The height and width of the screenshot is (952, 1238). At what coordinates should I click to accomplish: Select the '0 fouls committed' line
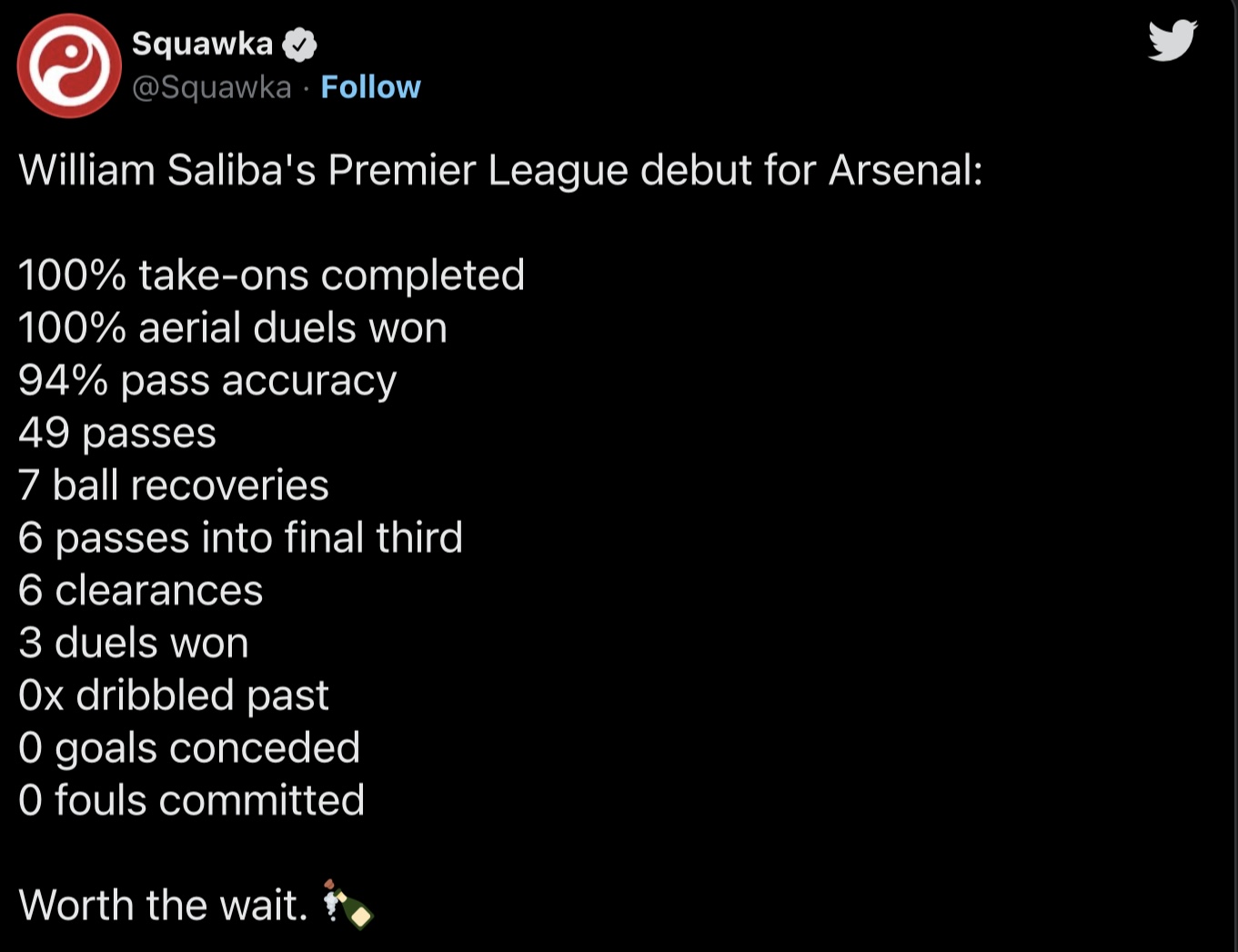192,801
